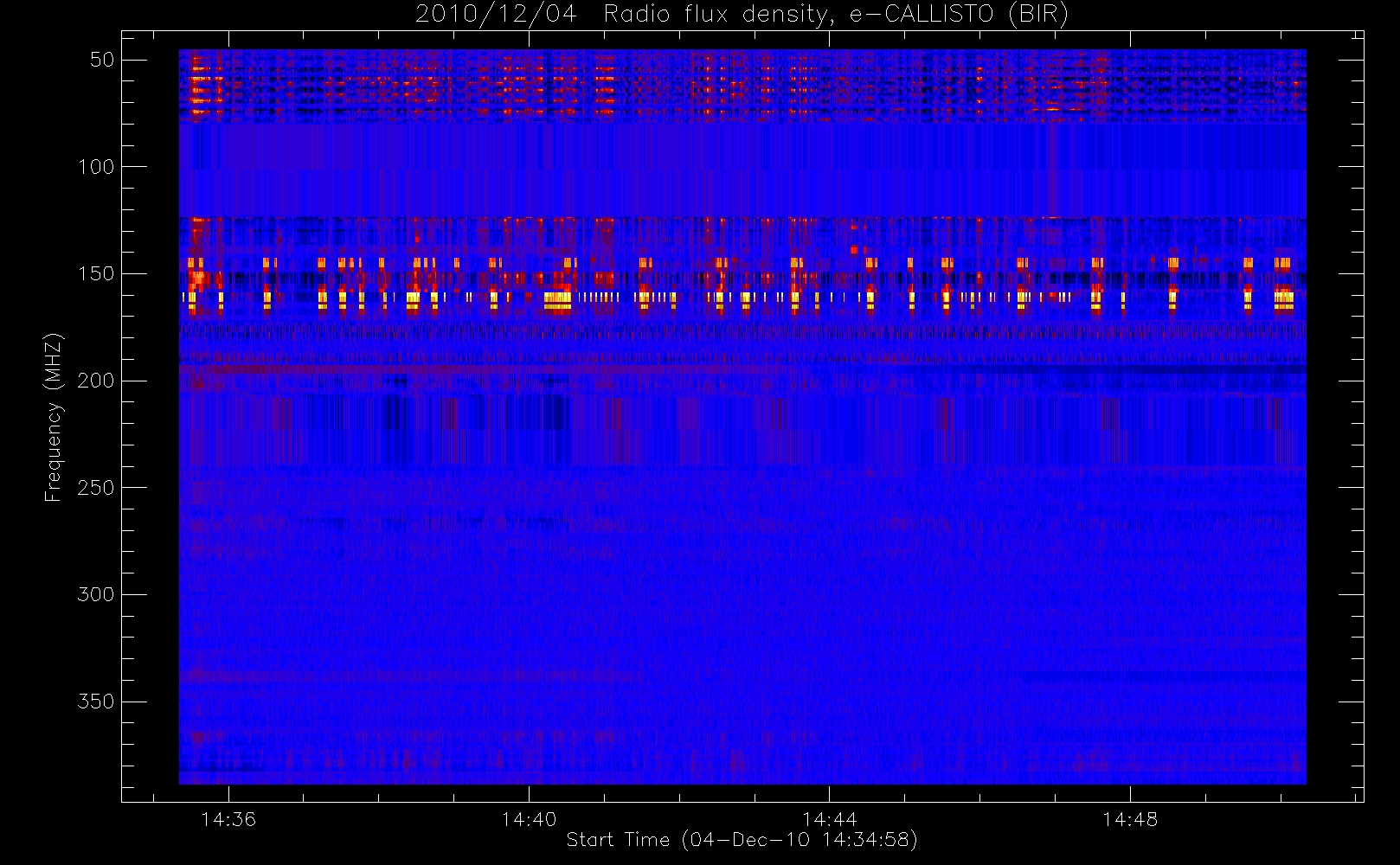Click the frequency tick label "100"
The image size is (1400, 865).
point(96,167)
